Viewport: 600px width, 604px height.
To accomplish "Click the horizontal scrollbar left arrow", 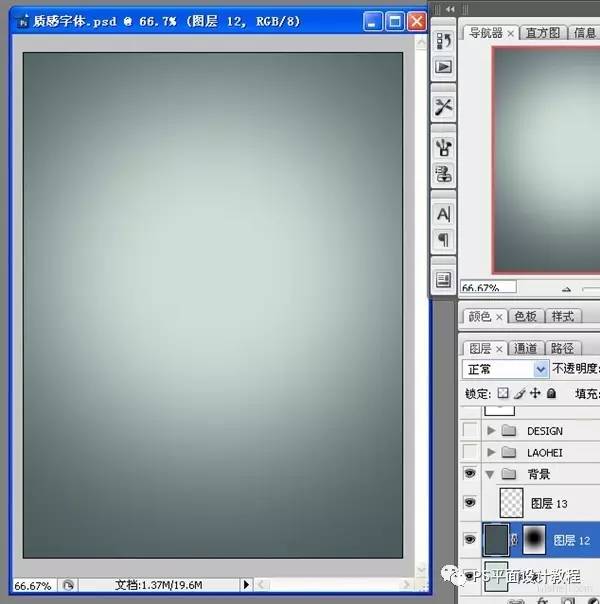I will point(261,585).
